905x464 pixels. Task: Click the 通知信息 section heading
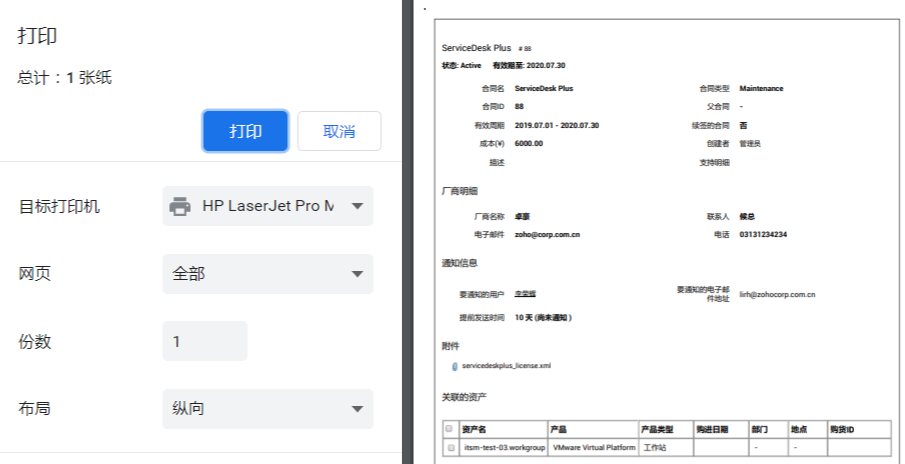[459, 263]
